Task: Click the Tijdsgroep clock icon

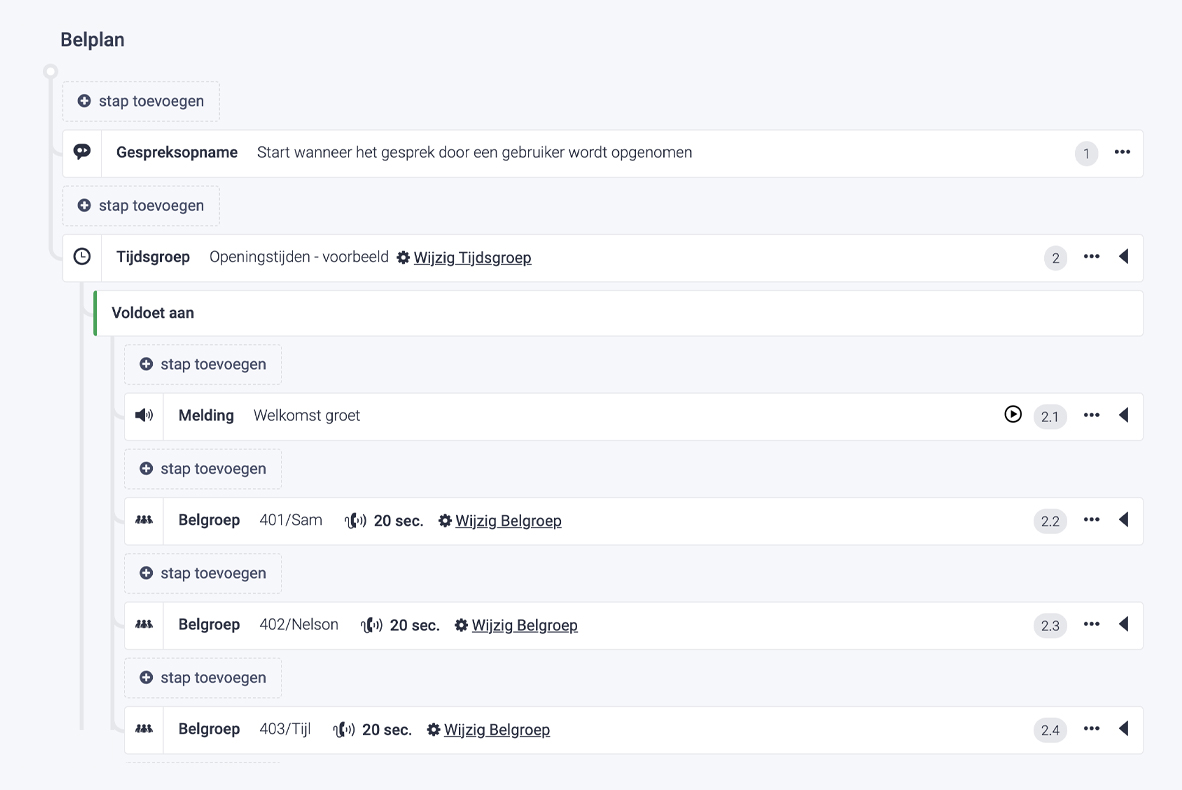Action: click(83, 257)
